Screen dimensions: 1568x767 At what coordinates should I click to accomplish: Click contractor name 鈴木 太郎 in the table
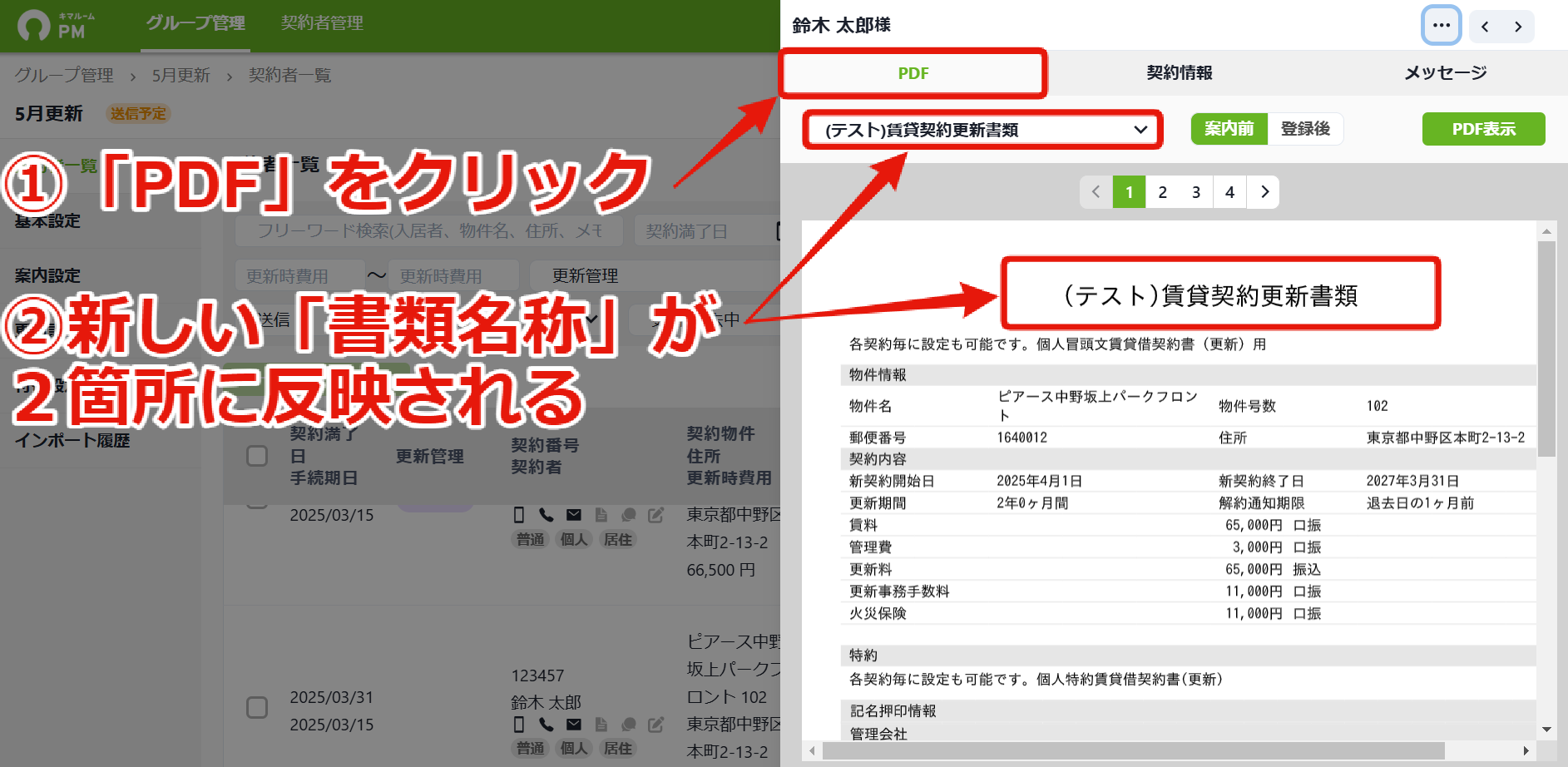tap(546, 703)
